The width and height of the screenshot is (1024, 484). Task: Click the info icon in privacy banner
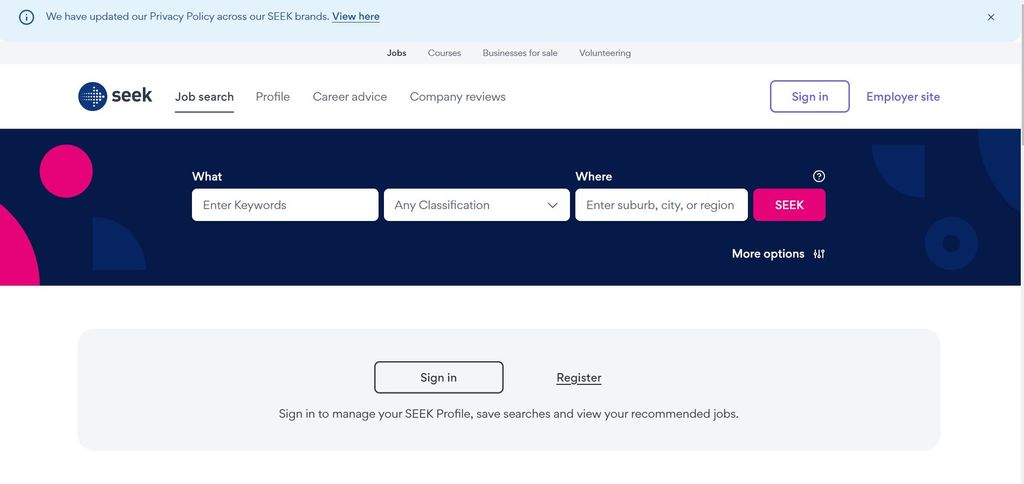27,17
